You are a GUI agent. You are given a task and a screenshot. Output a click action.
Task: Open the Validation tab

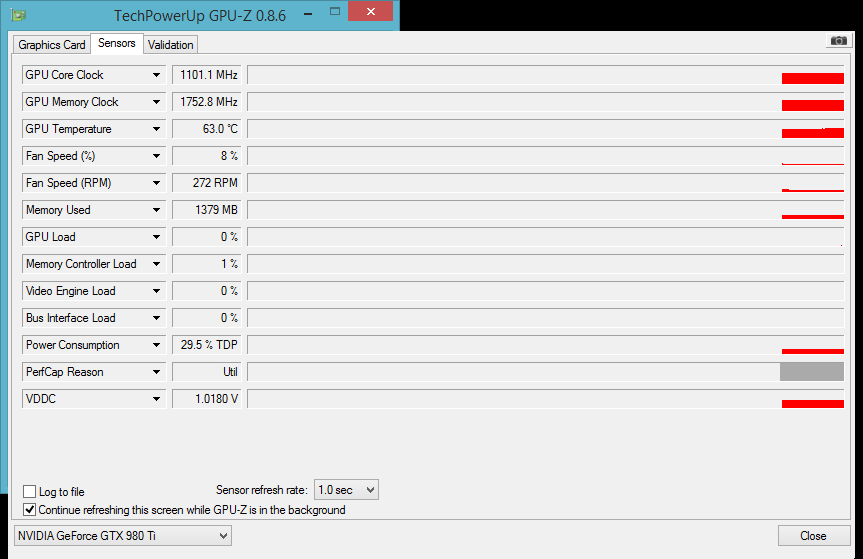click(171, 45)
